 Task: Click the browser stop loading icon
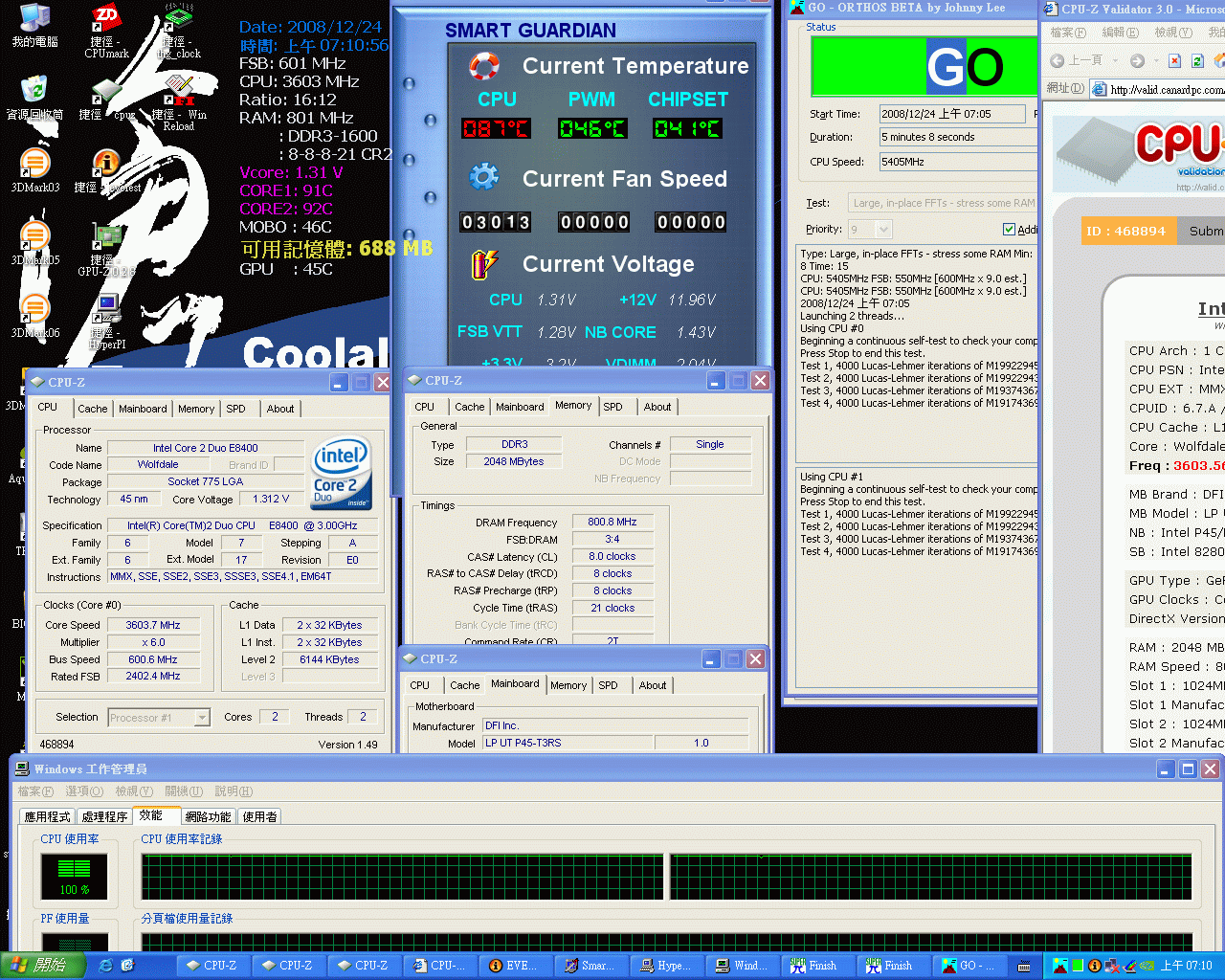(1175, 60)
